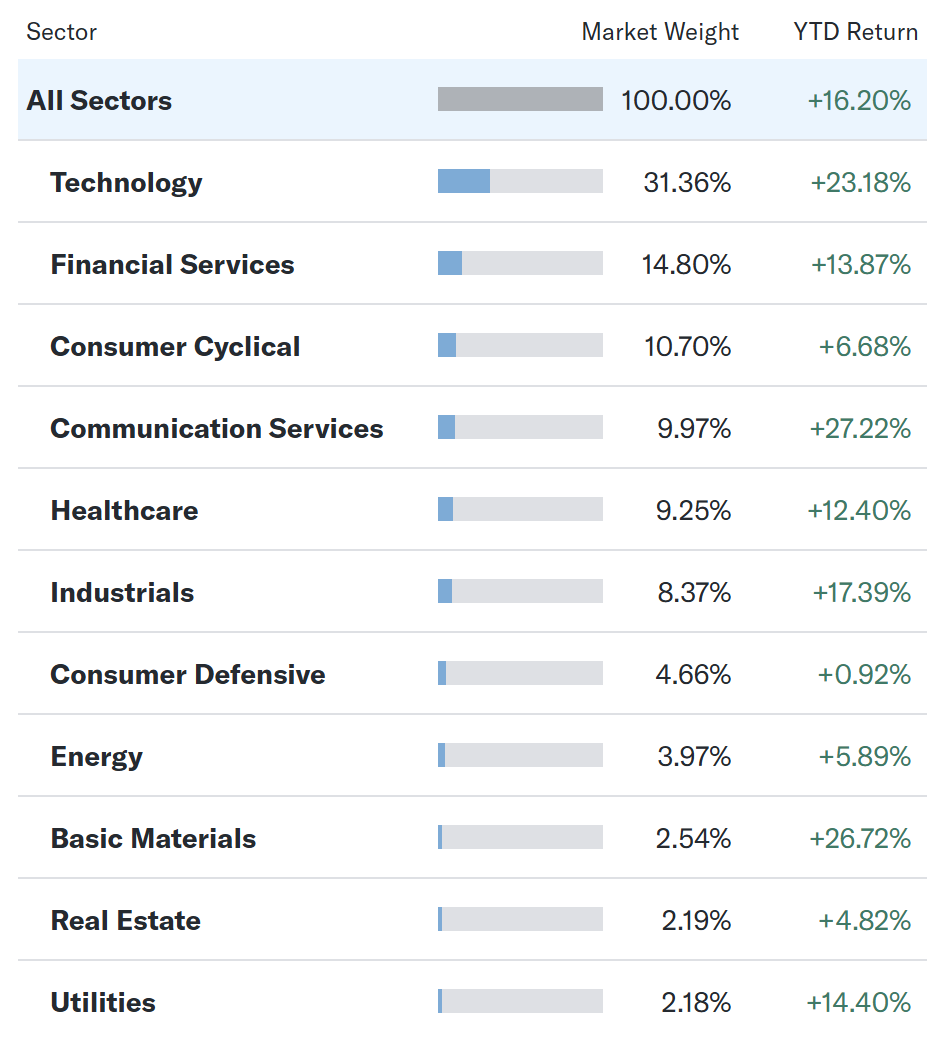Click the Financial Services weight bar
The image size is (950, 1048).
click(520, 263)
